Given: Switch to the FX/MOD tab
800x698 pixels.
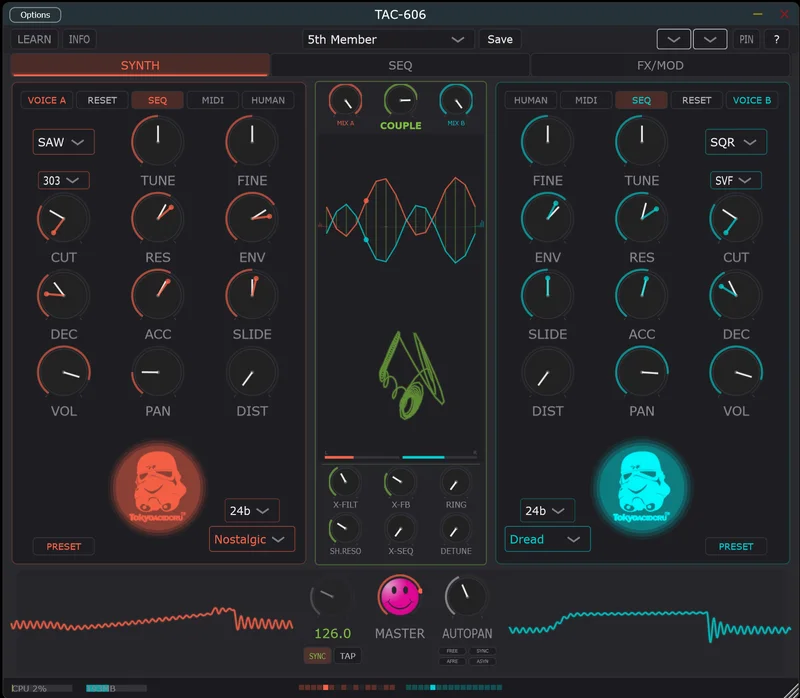Looking at the screenshot, I should click(x=664, y=64).
